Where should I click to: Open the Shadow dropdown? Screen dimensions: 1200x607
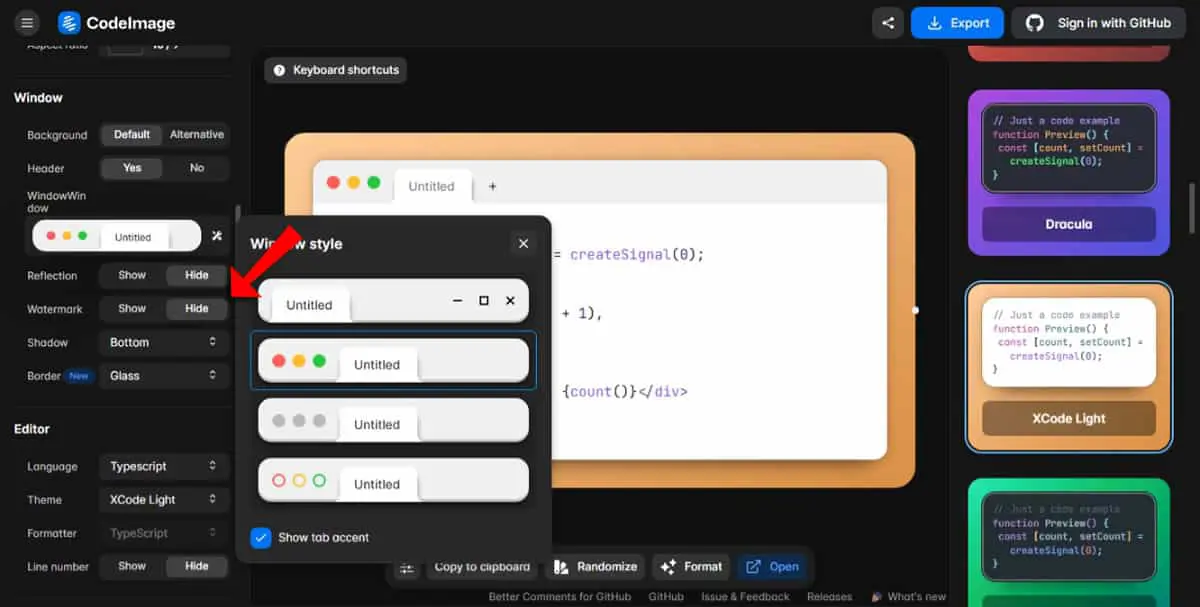pyautogui.click(x=164, y=342)
